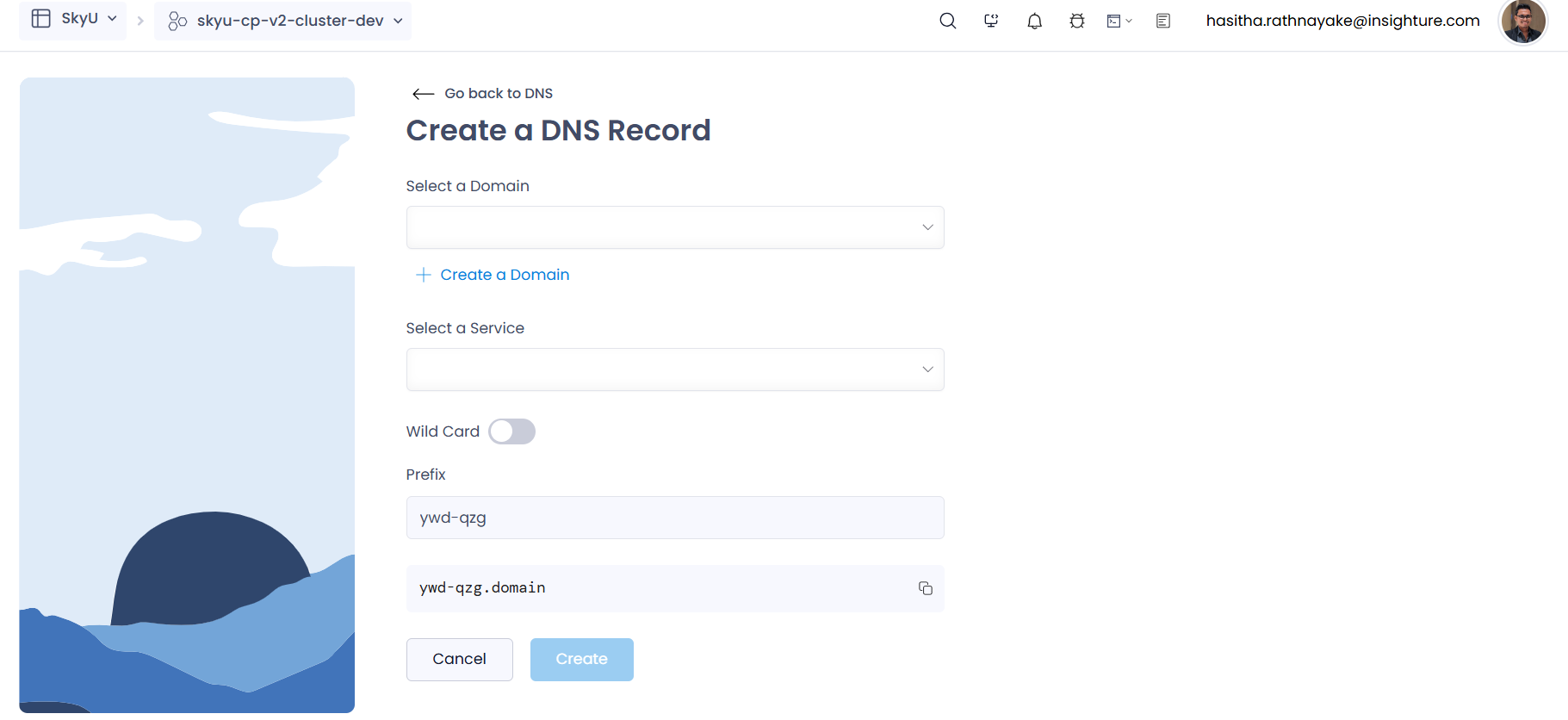1568x720 pixels.
Task: Open the document logs icon
Action: click(x=1163, y=21)
